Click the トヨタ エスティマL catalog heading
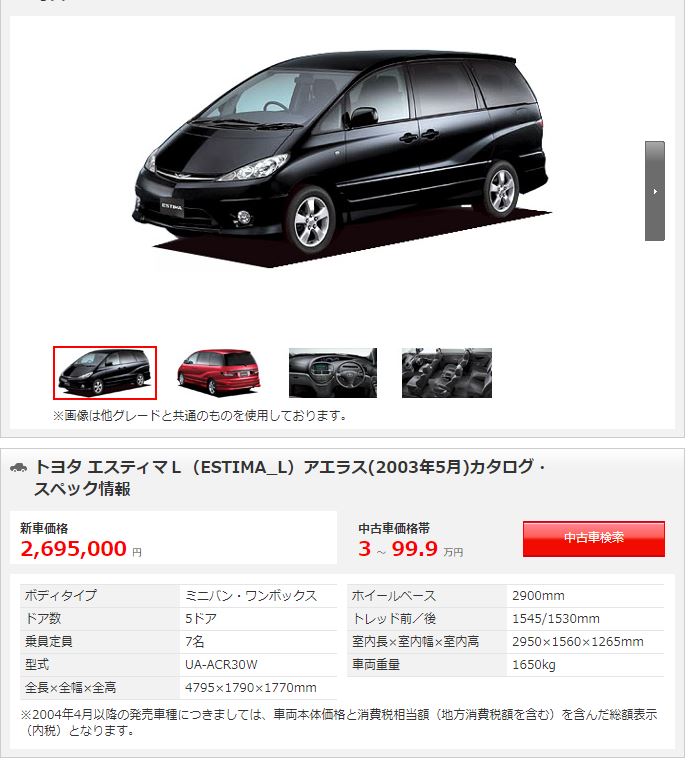 pos(290,477)
